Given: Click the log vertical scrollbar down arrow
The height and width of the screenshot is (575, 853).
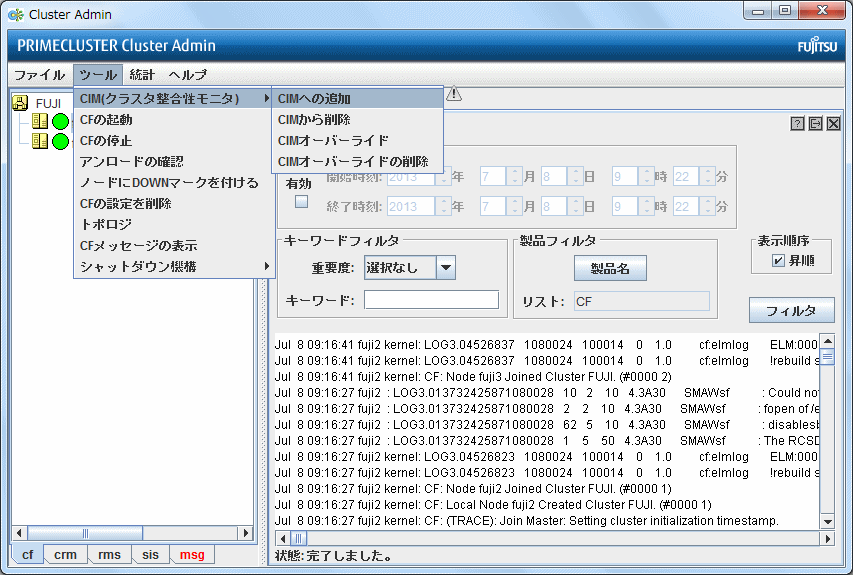Looking at the screenshot, I should tap(827, 521).
